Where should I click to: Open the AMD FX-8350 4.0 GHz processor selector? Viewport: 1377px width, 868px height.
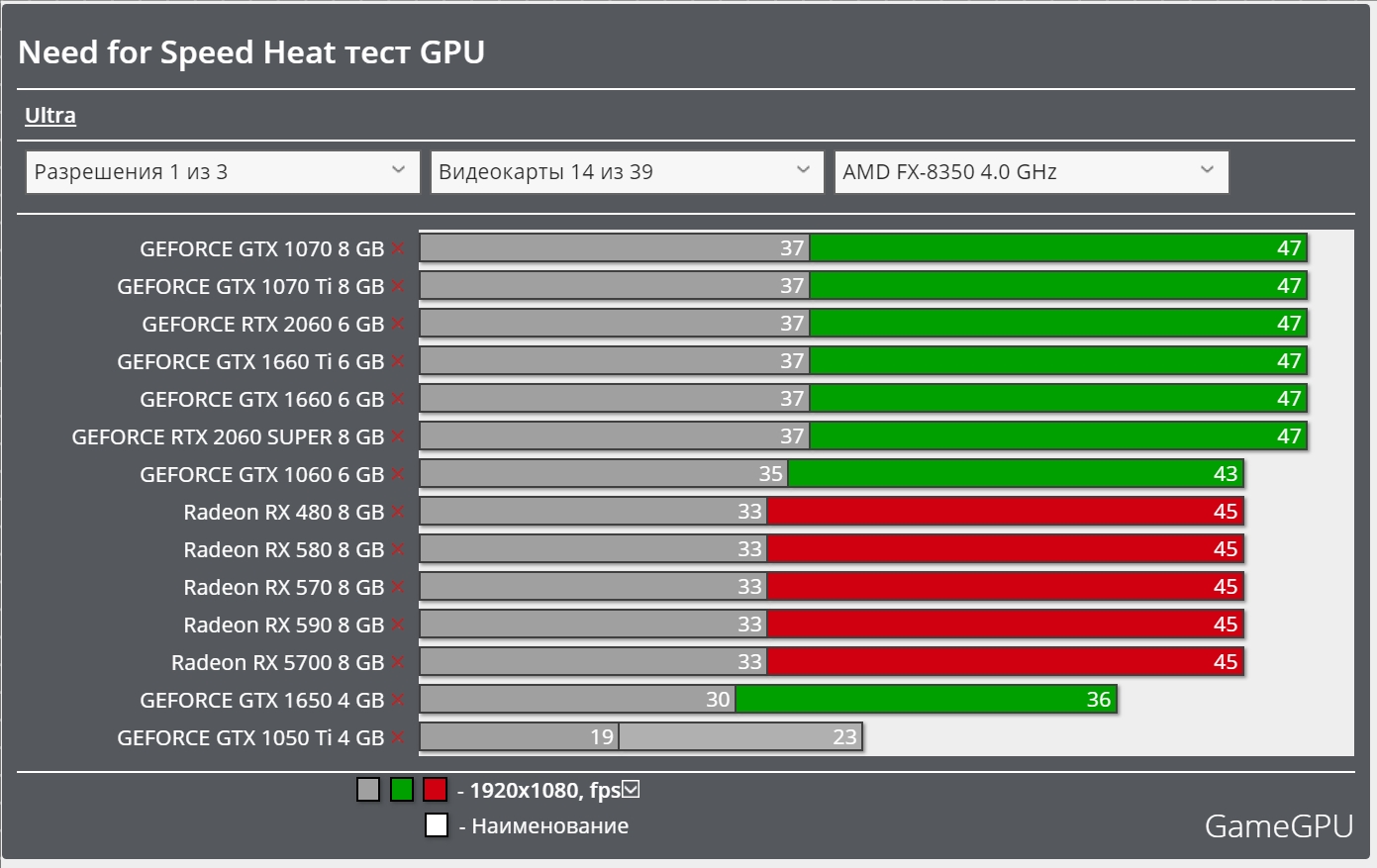(1031, 172)
